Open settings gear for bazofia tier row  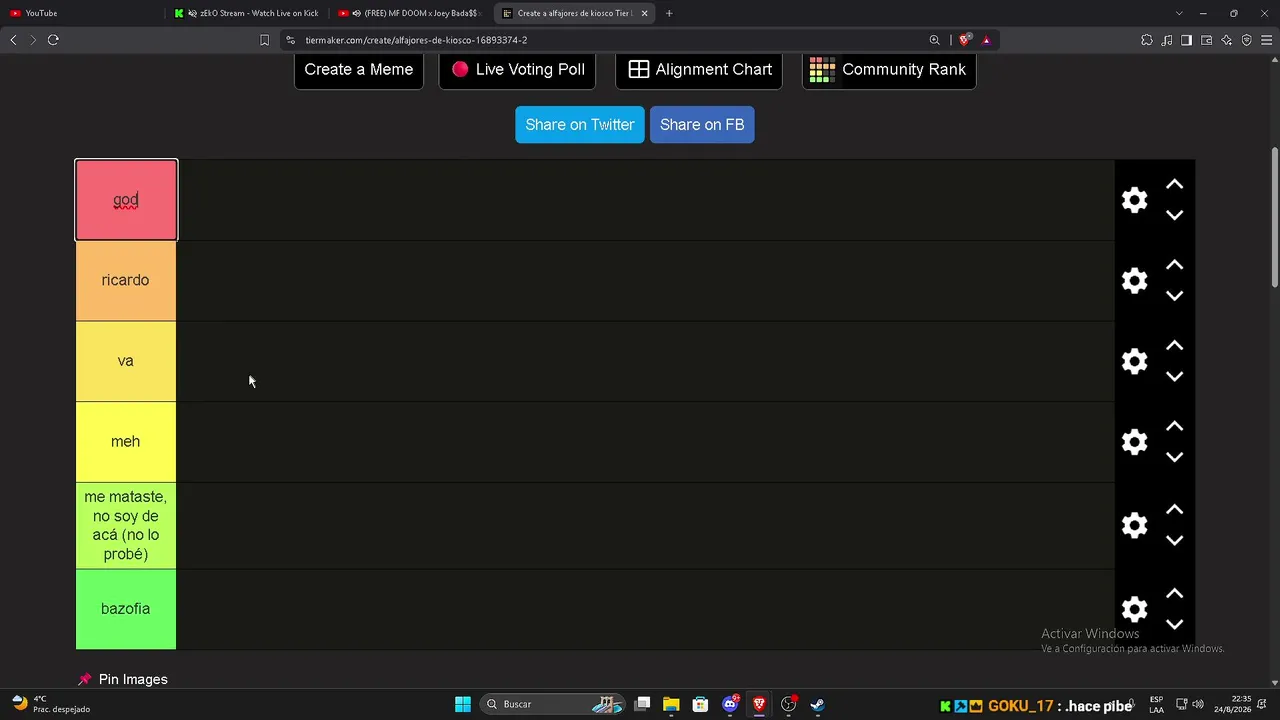[x=1134, y=609]
